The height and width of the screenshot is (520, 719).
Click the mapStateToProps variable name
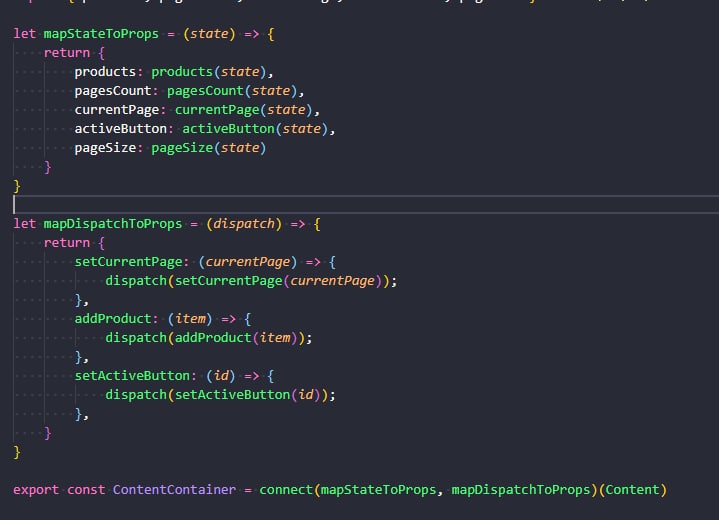[101, 34]
